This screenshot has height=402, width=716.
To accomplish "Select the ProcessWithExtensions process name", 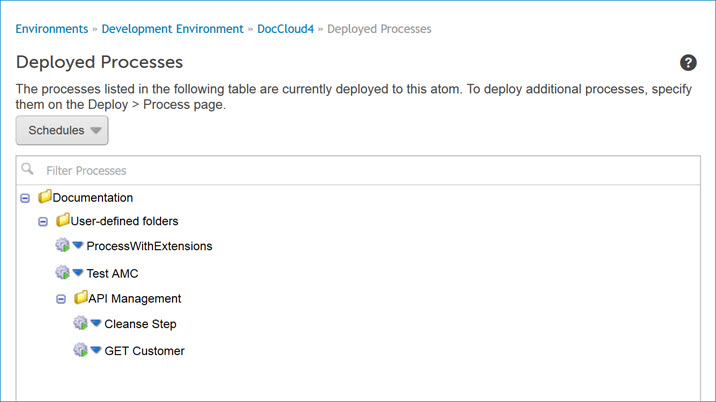I will 149,246.
